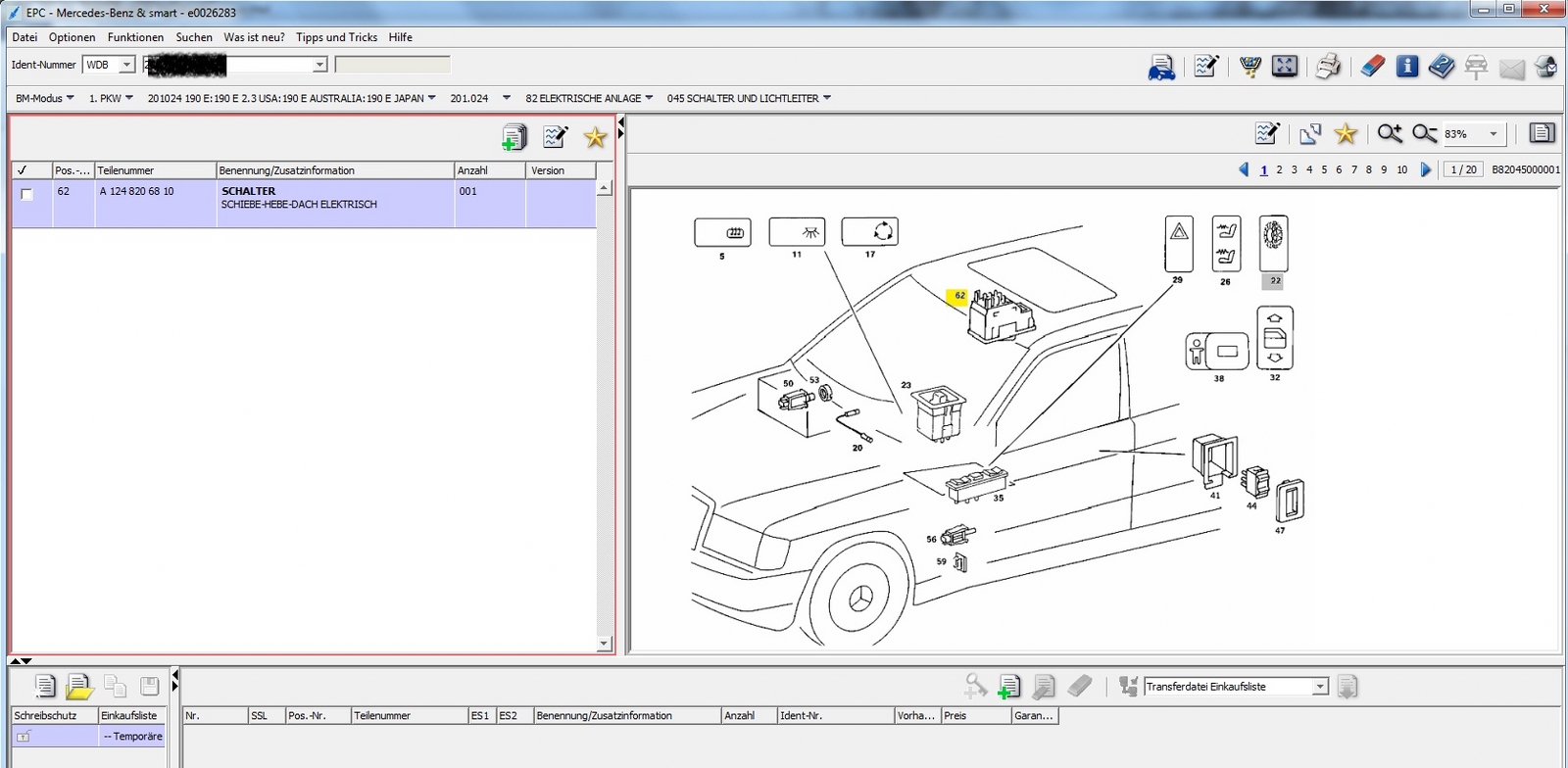The width and height of the screenshot is (1568, 768).
Task: Zoom out of the diagram
Action: pyautogui.click(x=1425, y=133)
